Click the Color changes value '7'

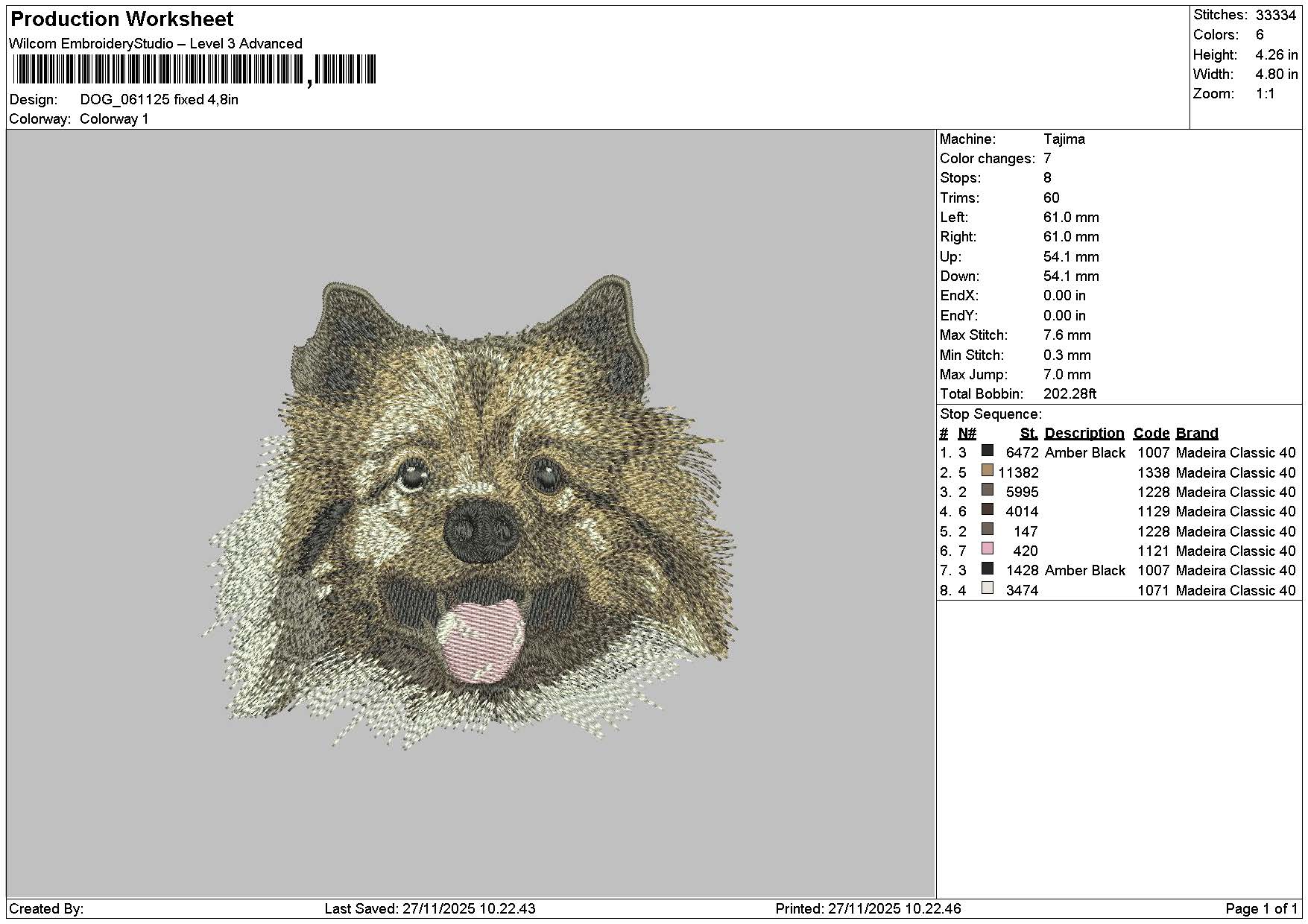(x=1047, y=158)
